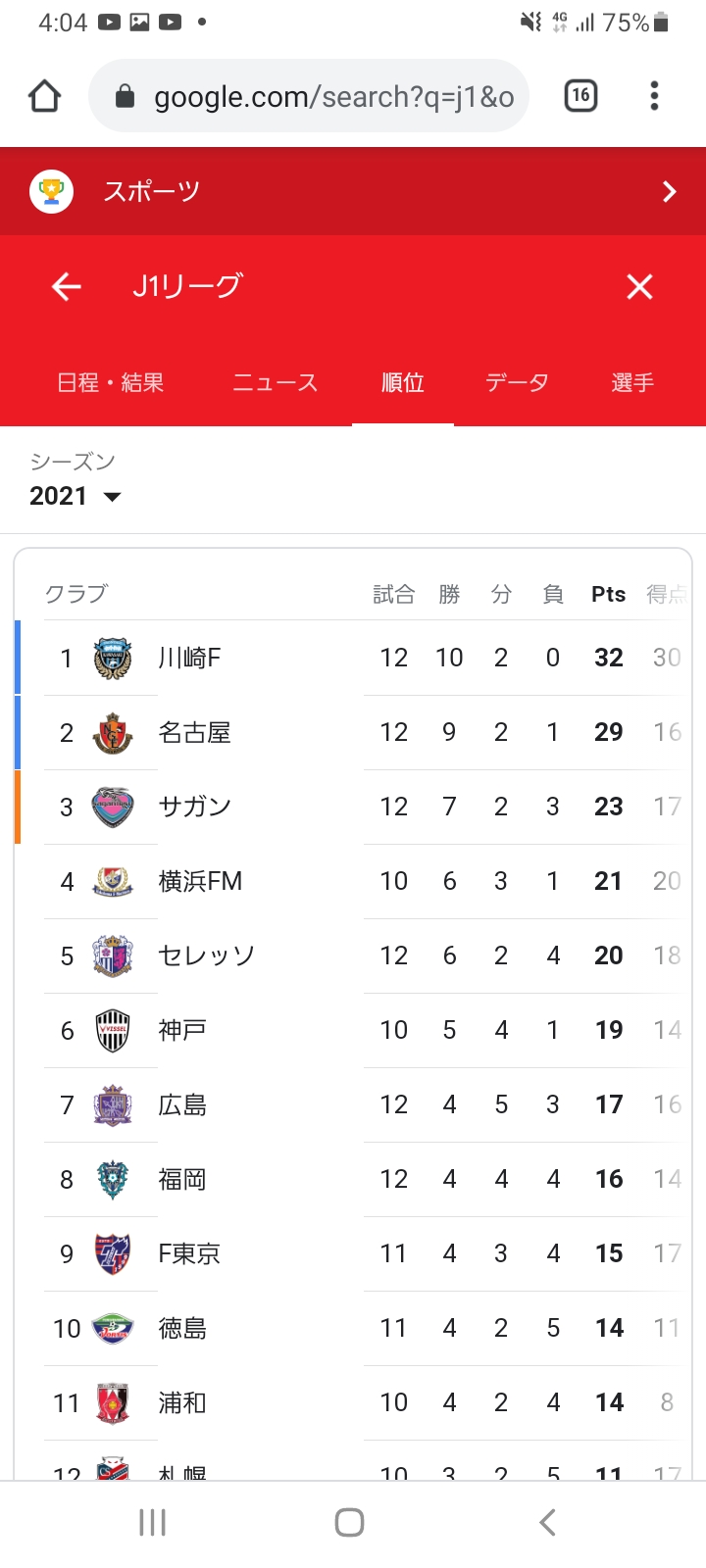Open the 選手 tab
Image resolution: width=706 pixels, height=1568 pixels.
tap(632, 382)
